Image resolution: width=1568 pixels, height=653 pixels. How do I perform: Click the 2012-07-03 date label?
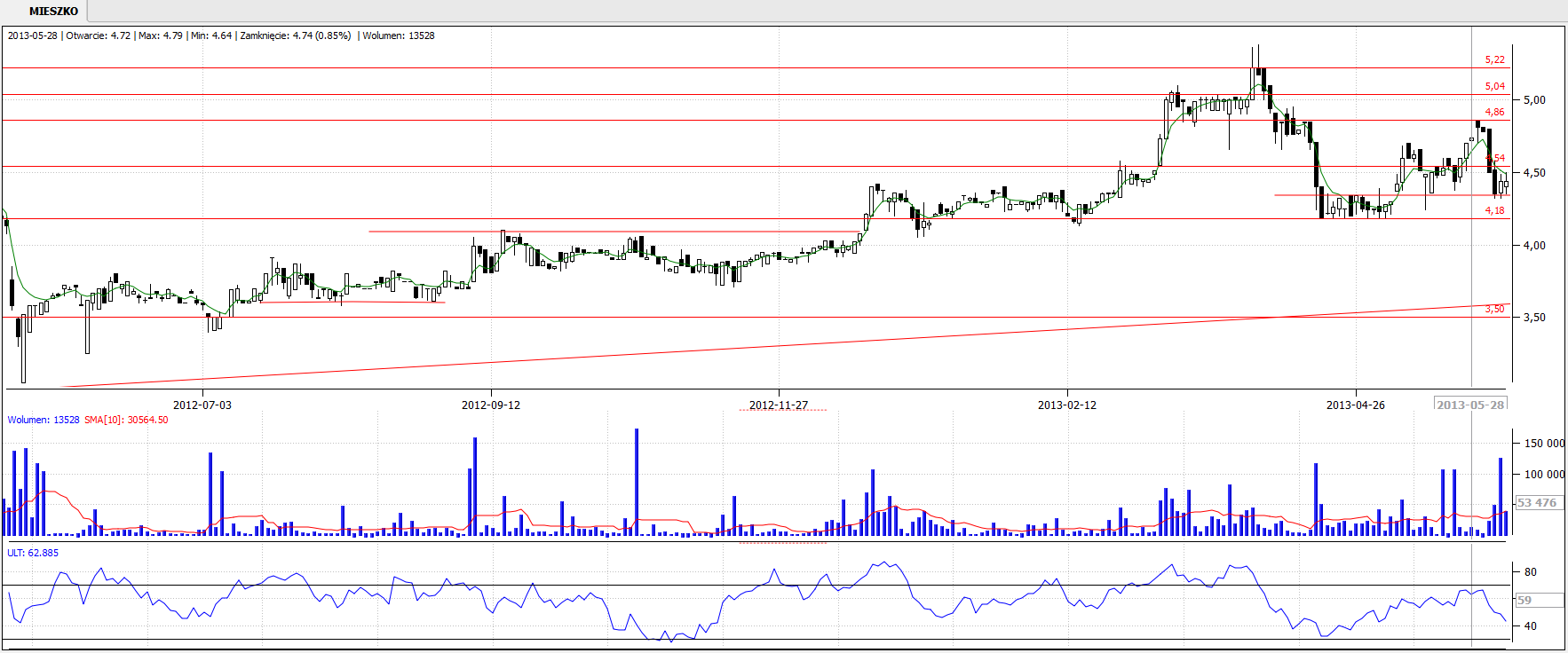[x=202, y=405]
